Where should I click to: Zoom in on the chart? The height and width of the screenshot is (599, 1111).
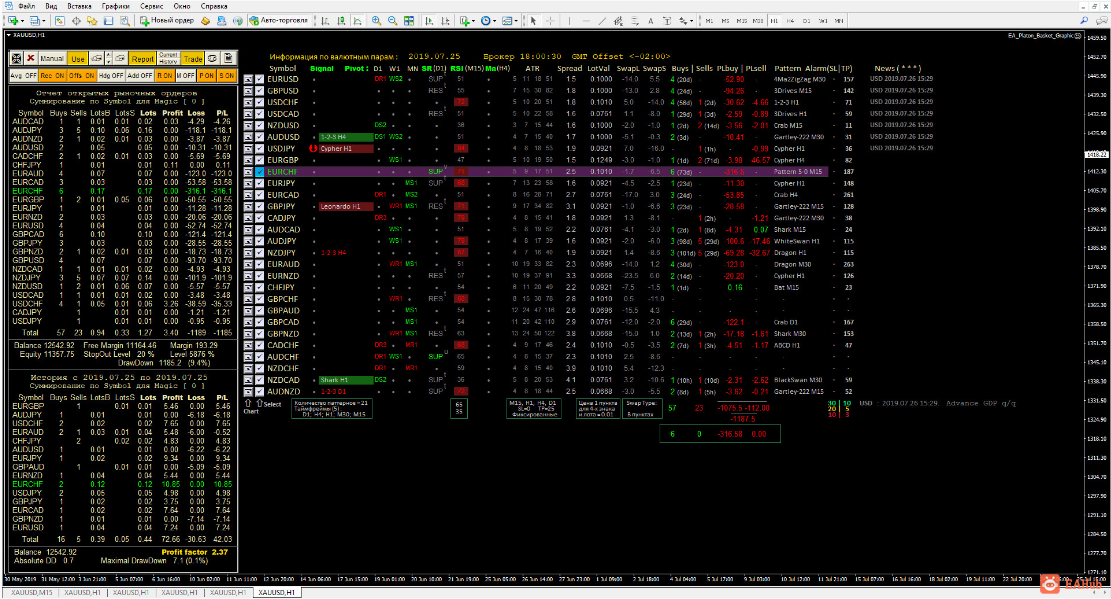376,21
